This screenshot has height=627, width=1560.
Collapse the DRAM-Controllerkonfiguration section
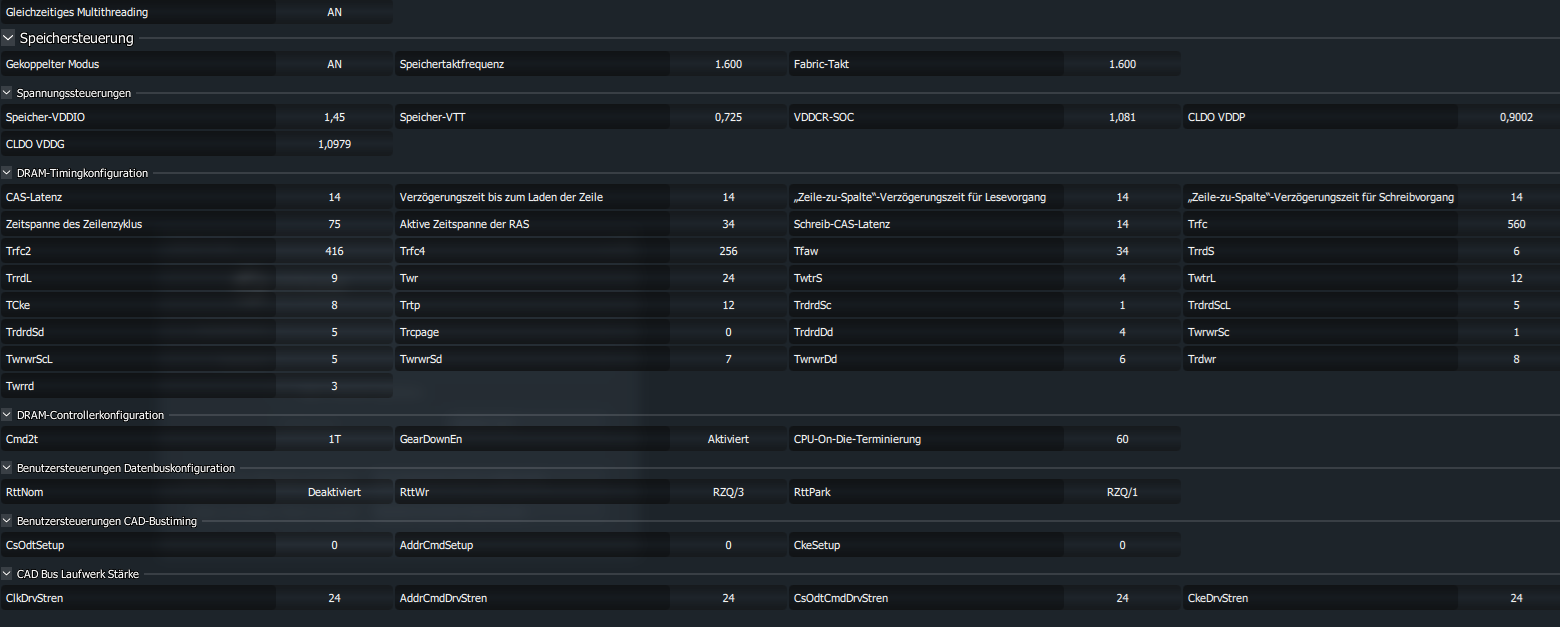tap(7, 415)
